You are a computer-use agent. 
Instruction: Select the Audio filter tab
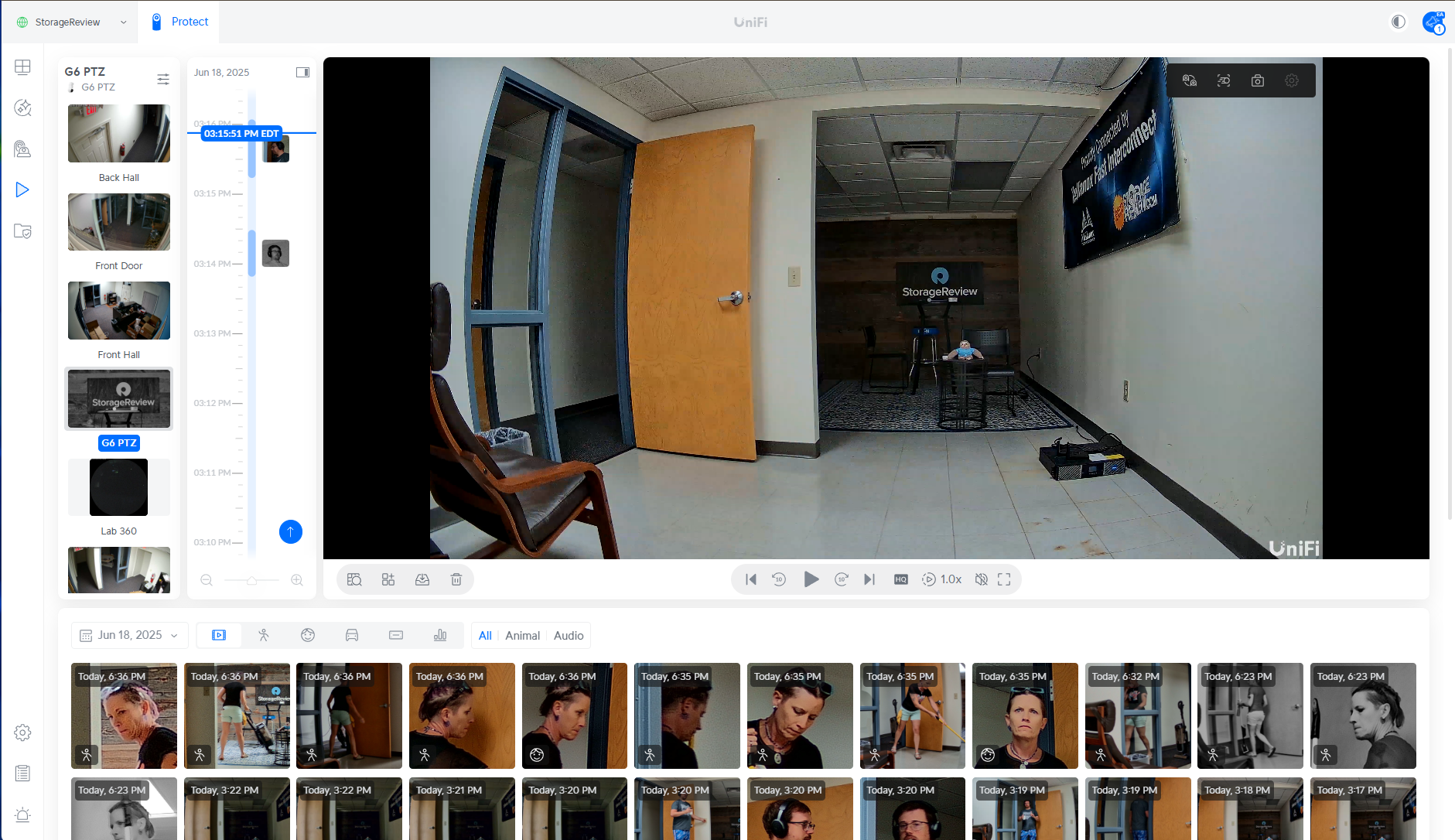pyautogui.click(x=569, y=635)
